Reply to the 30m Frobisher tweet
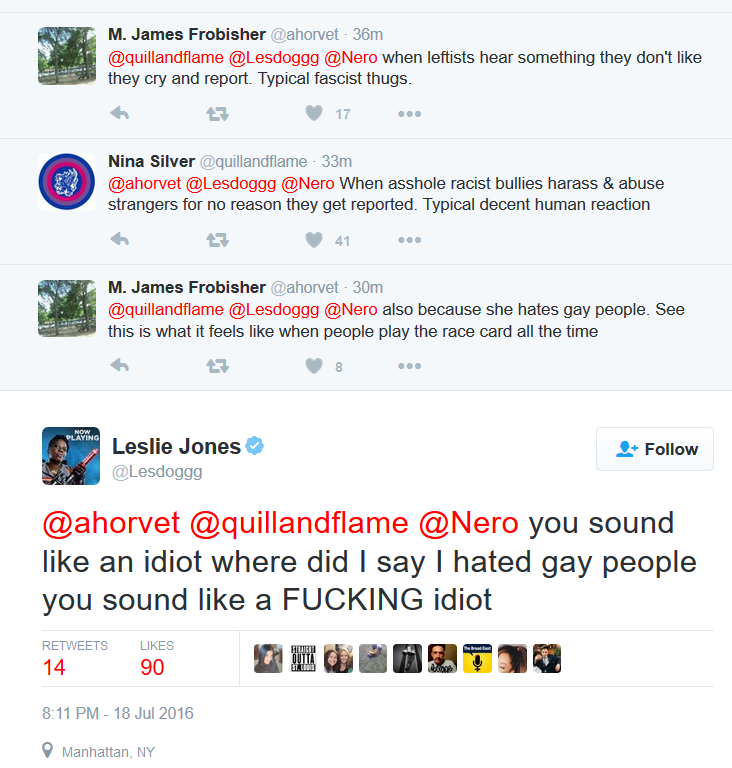 click(120, 365)
